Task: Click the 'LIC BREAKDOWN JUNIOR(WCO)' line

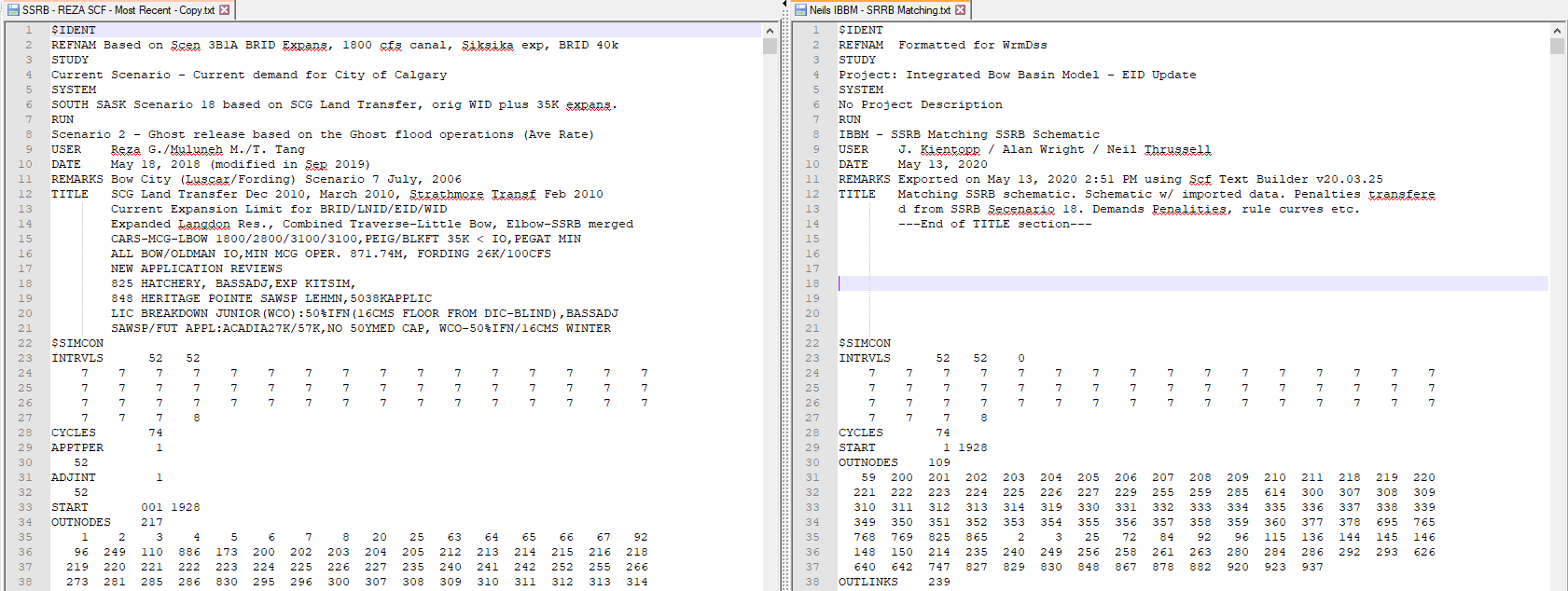Action: [365, 313]
